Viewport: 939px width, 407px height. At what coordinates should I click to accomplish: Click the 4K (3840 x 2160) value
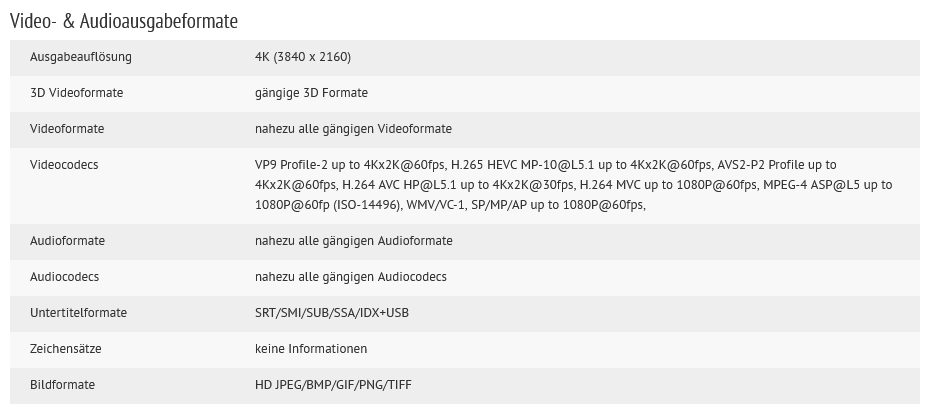[x=303, y=57]
